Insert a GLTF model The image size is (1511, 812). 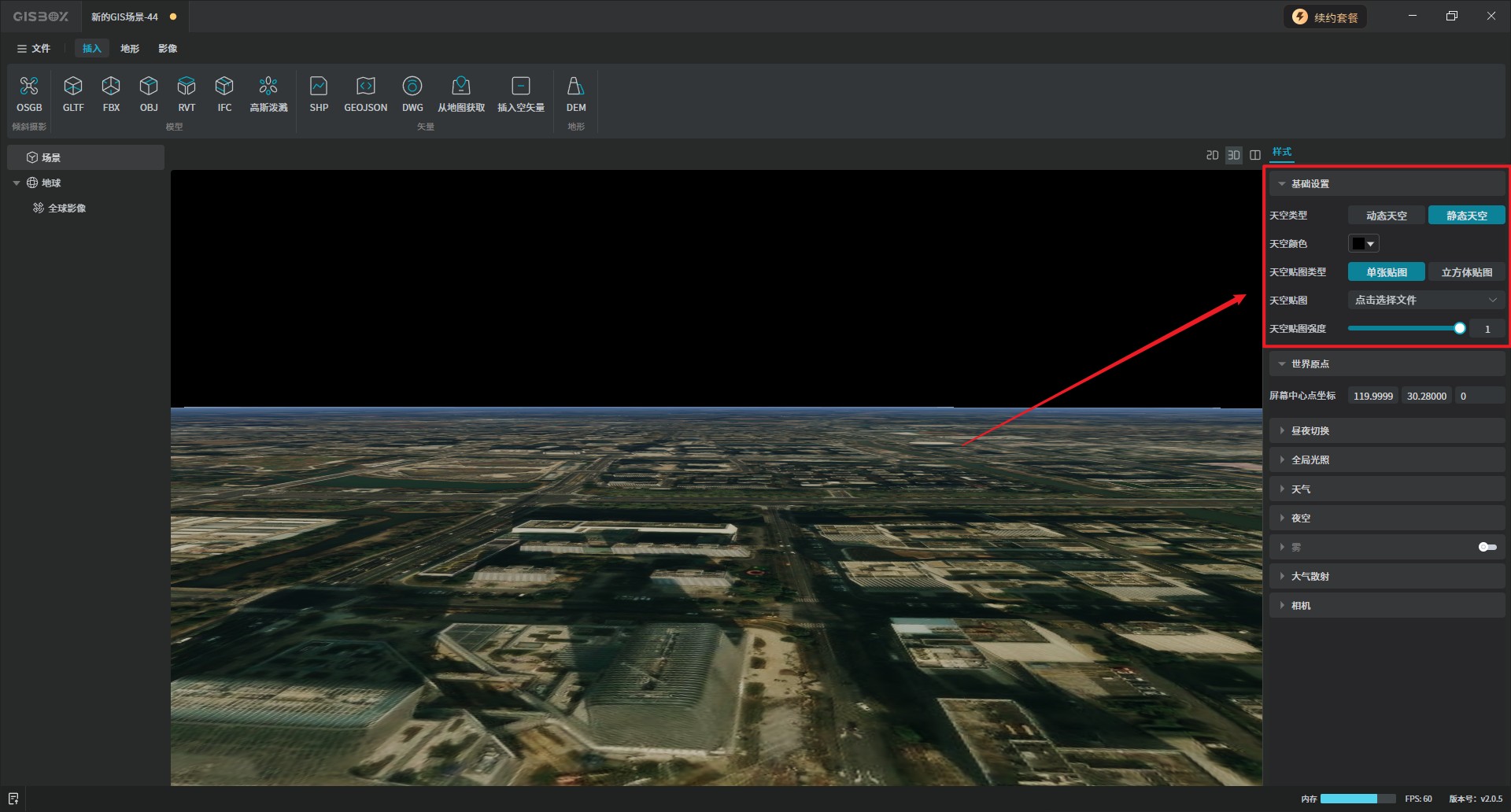(73, 94)
